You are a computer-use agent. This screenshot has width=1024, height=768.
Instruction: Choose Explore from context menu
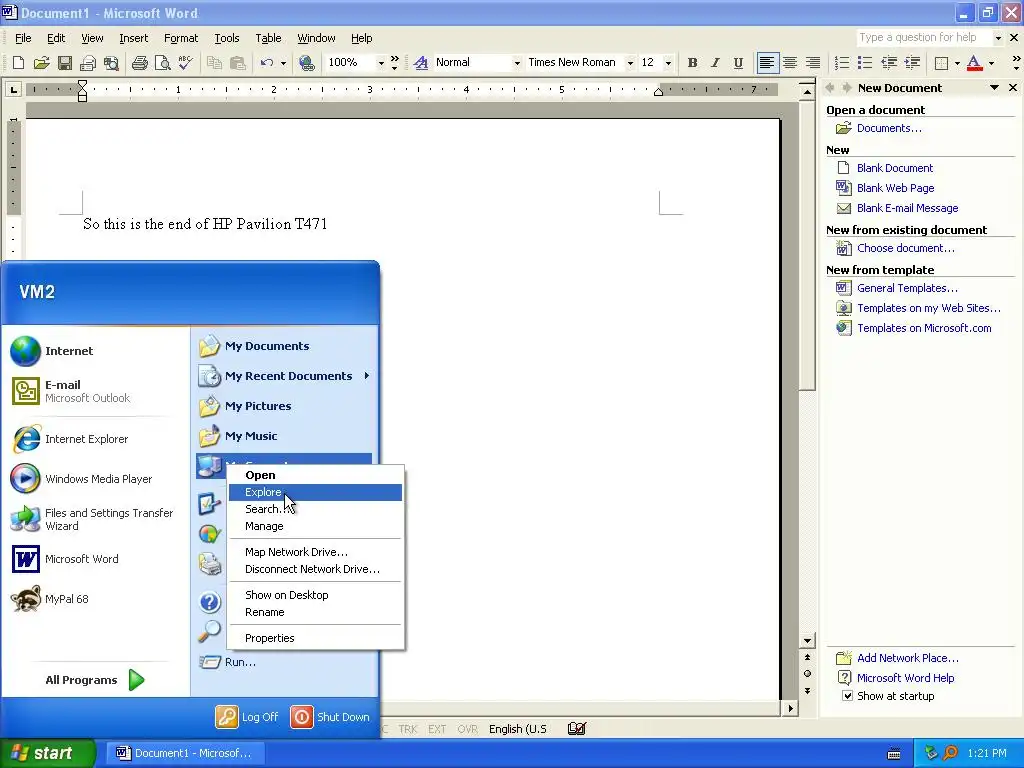[x=315, y=492]
